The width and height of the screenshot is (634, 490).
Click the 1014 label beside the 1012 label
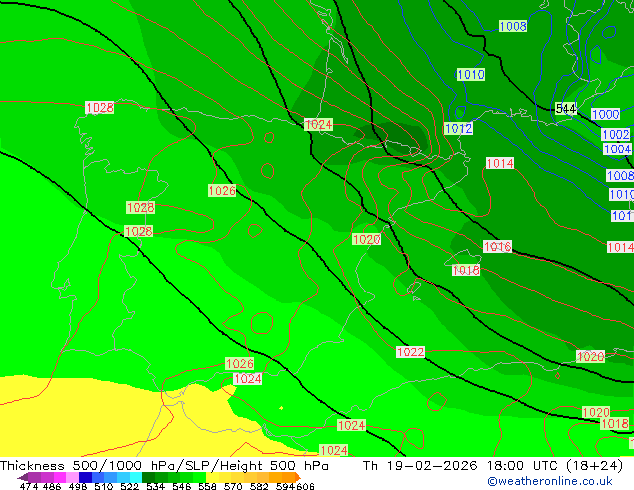click(500, 163)
